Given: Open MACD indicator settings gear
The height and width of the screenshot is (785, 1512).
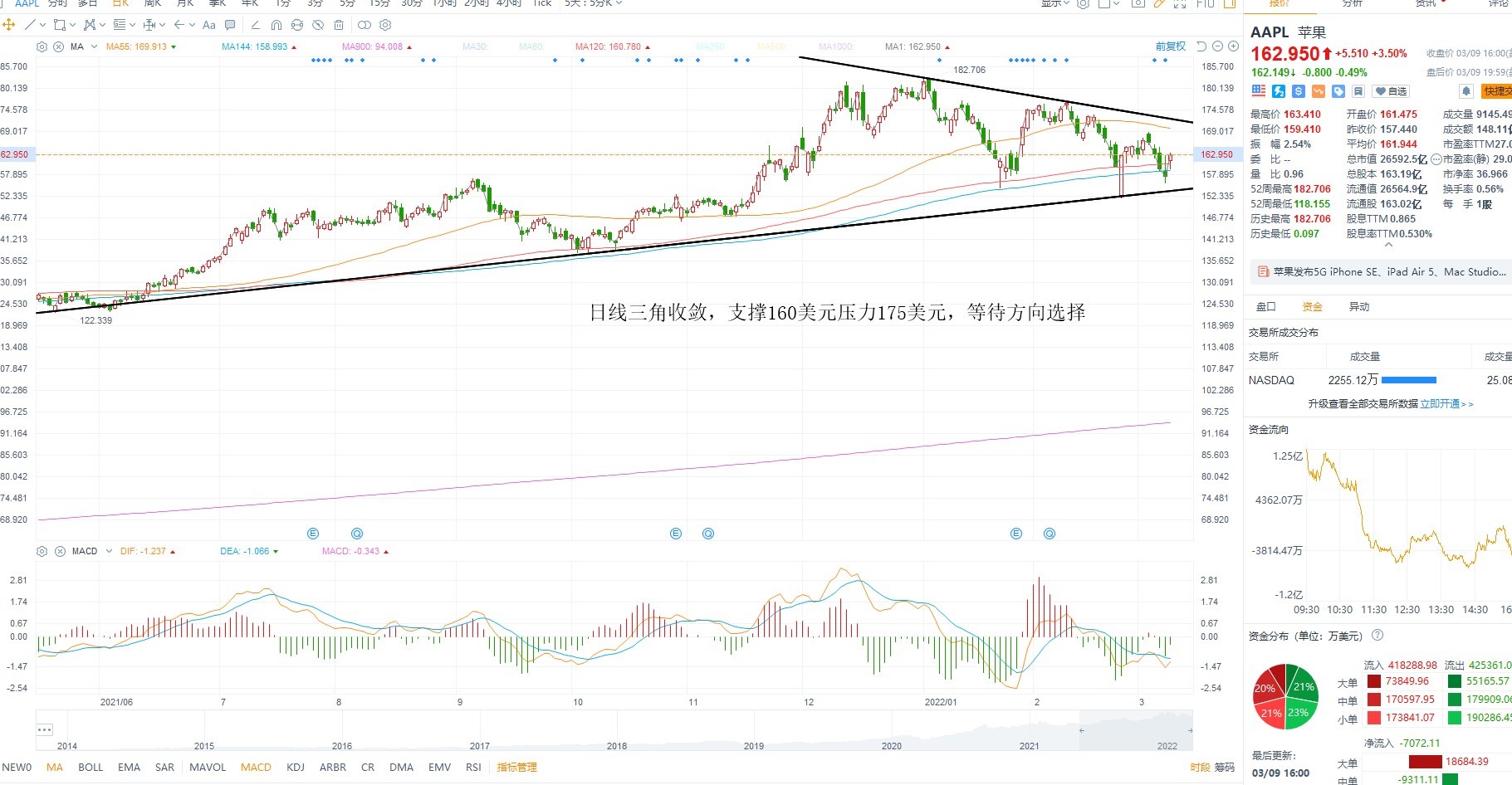Looking at the screenshot, I should tap(42, 551).
